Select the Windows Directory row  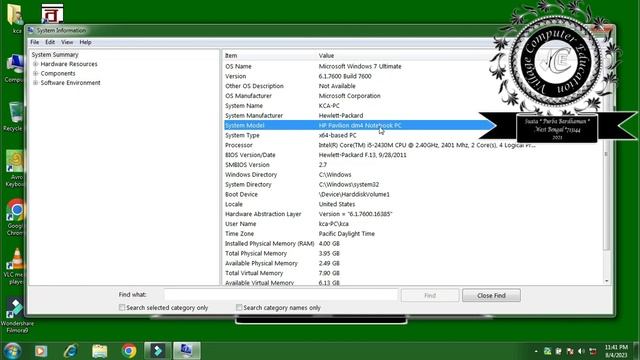pyautogui.click(x=413, y=175)
